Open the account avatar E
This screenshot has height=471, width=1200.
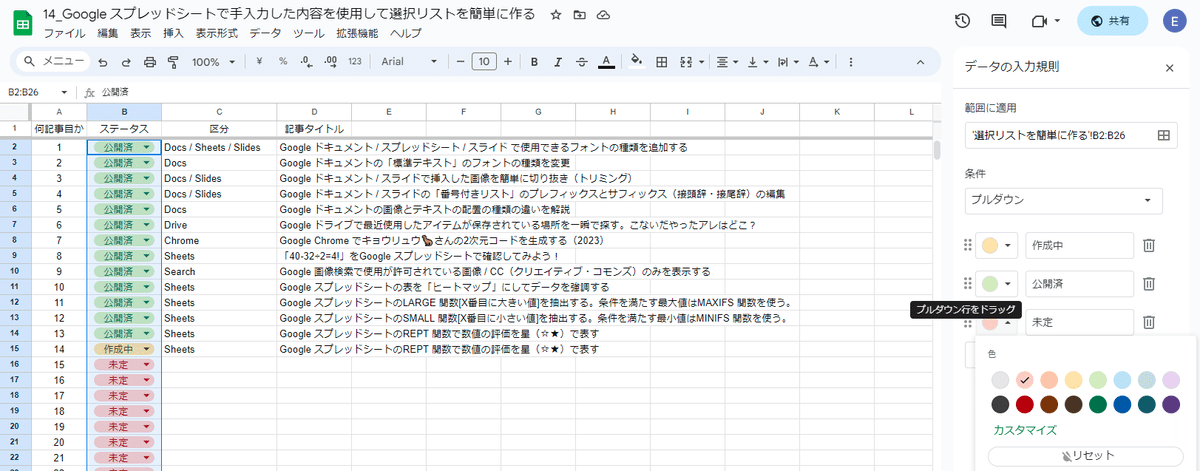pyautogui.click(x=1177, y=21)
